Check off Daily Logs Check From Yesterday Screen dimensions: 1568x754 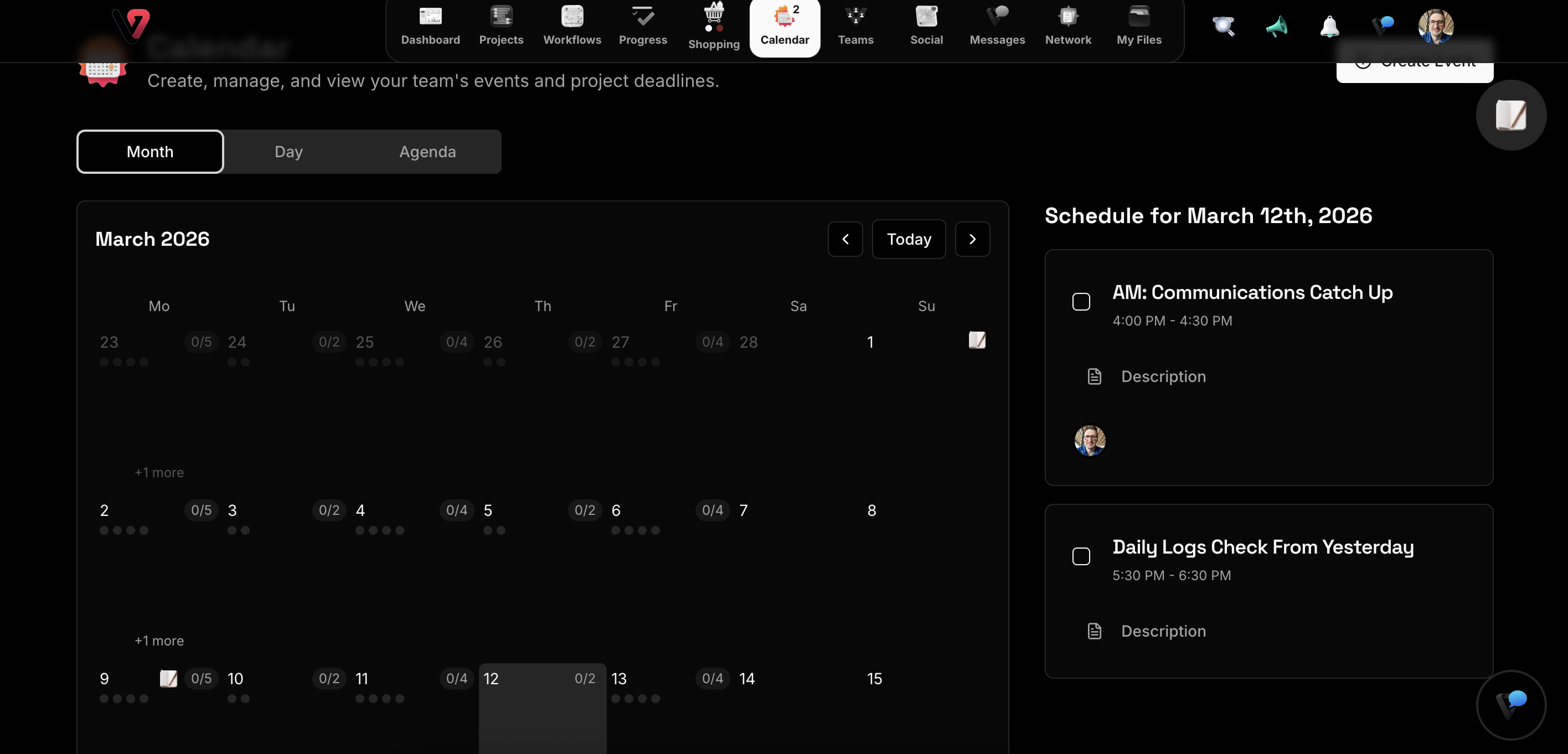1081,556
